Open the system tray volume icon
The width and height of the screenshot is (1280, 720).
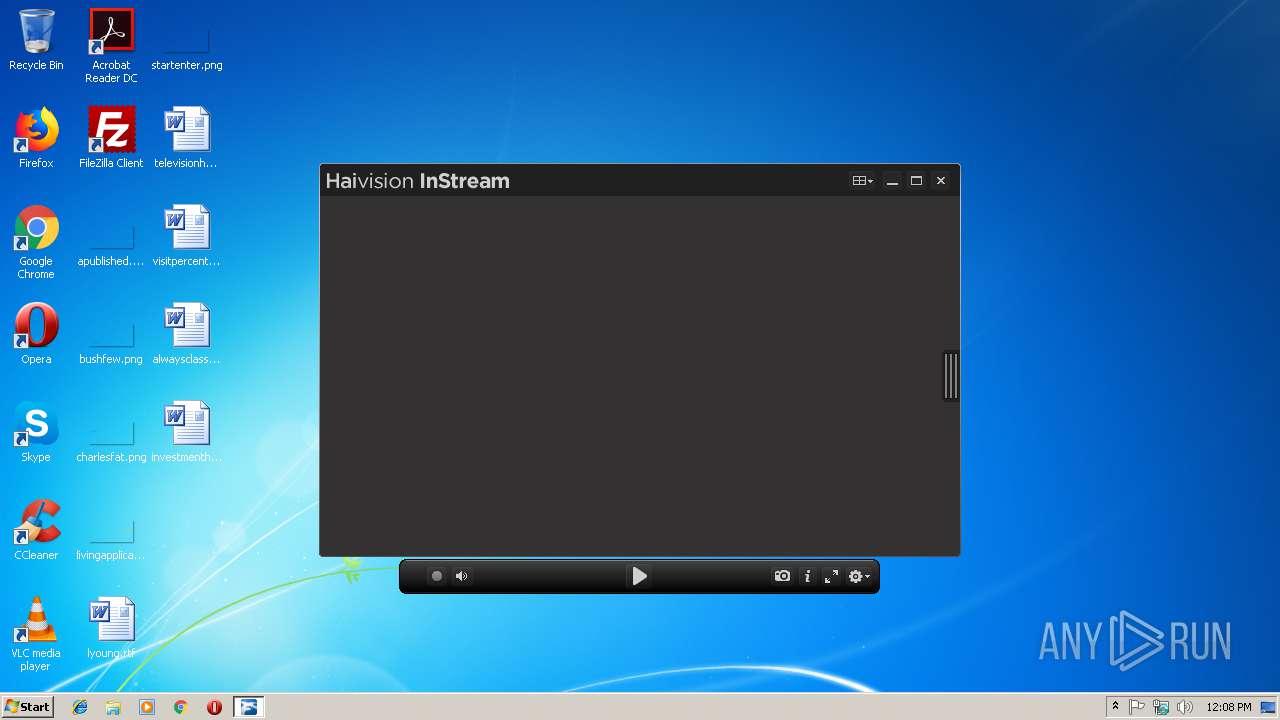pos(1185,707)
